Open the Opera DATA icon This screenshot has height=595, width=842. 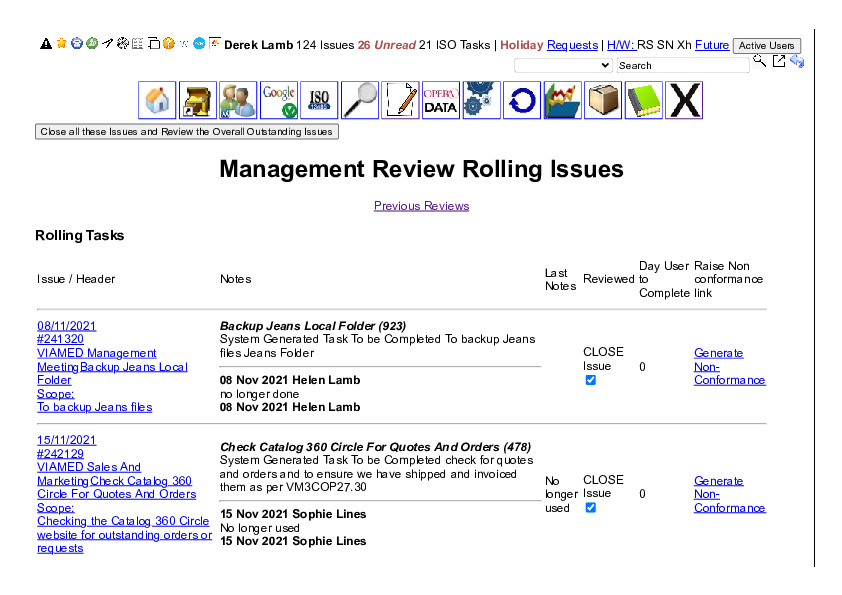(x=441, y=100)
